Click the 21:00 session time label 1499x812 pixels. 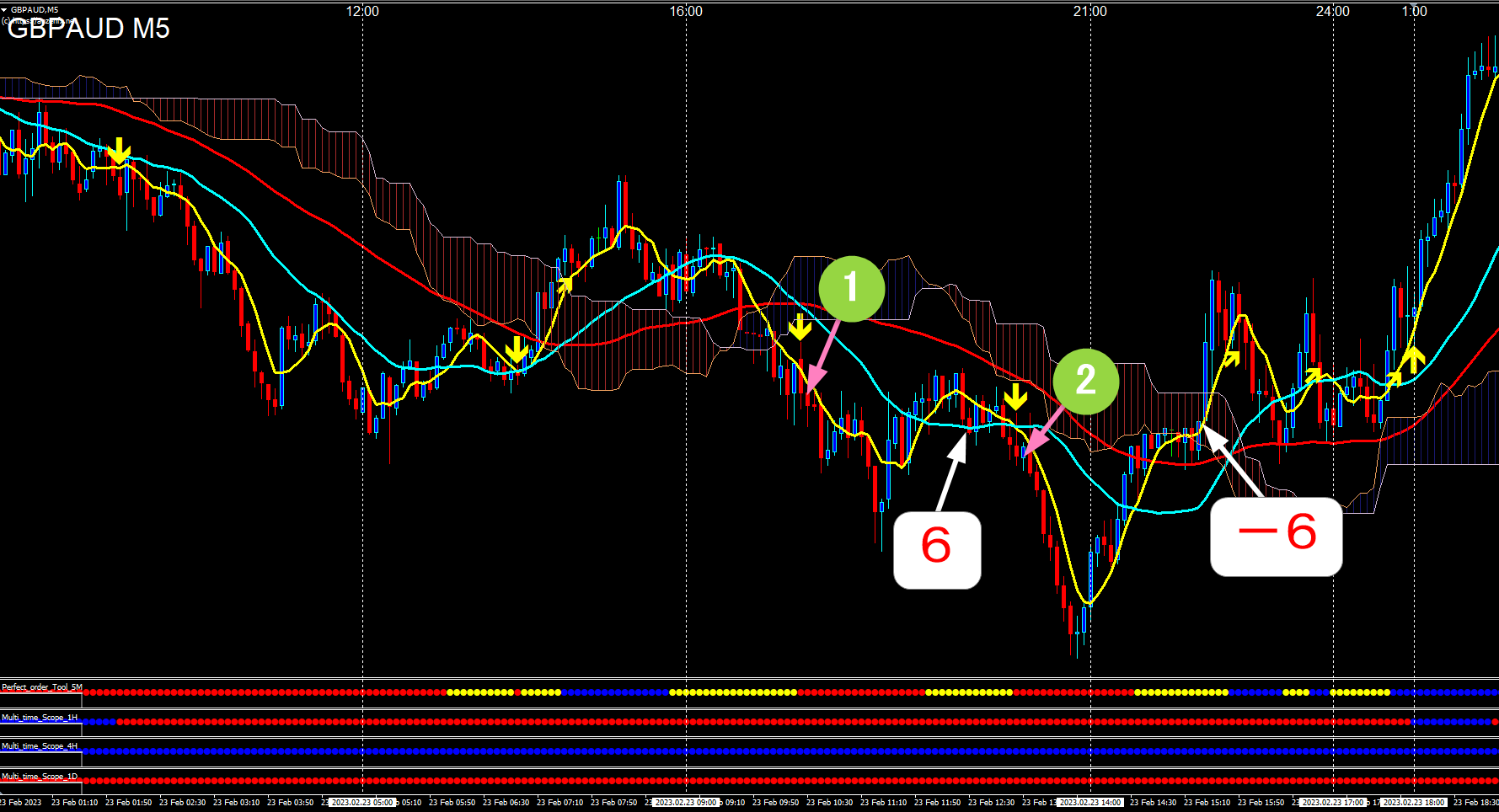(x=1090, y=12)
